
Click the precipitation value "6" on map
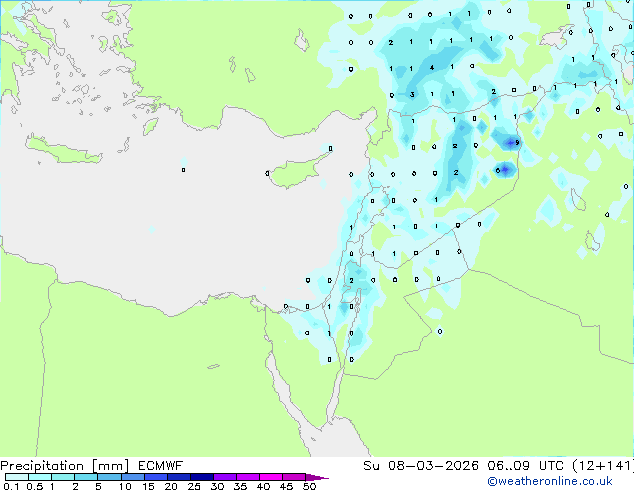498,171
